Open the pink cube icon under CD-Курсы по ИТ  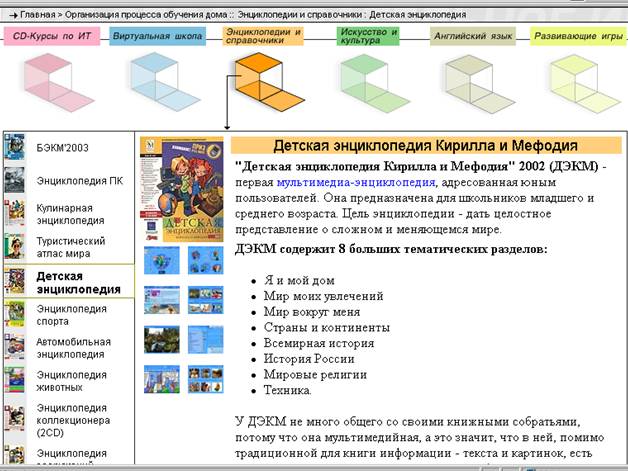(x=58, y=83)
